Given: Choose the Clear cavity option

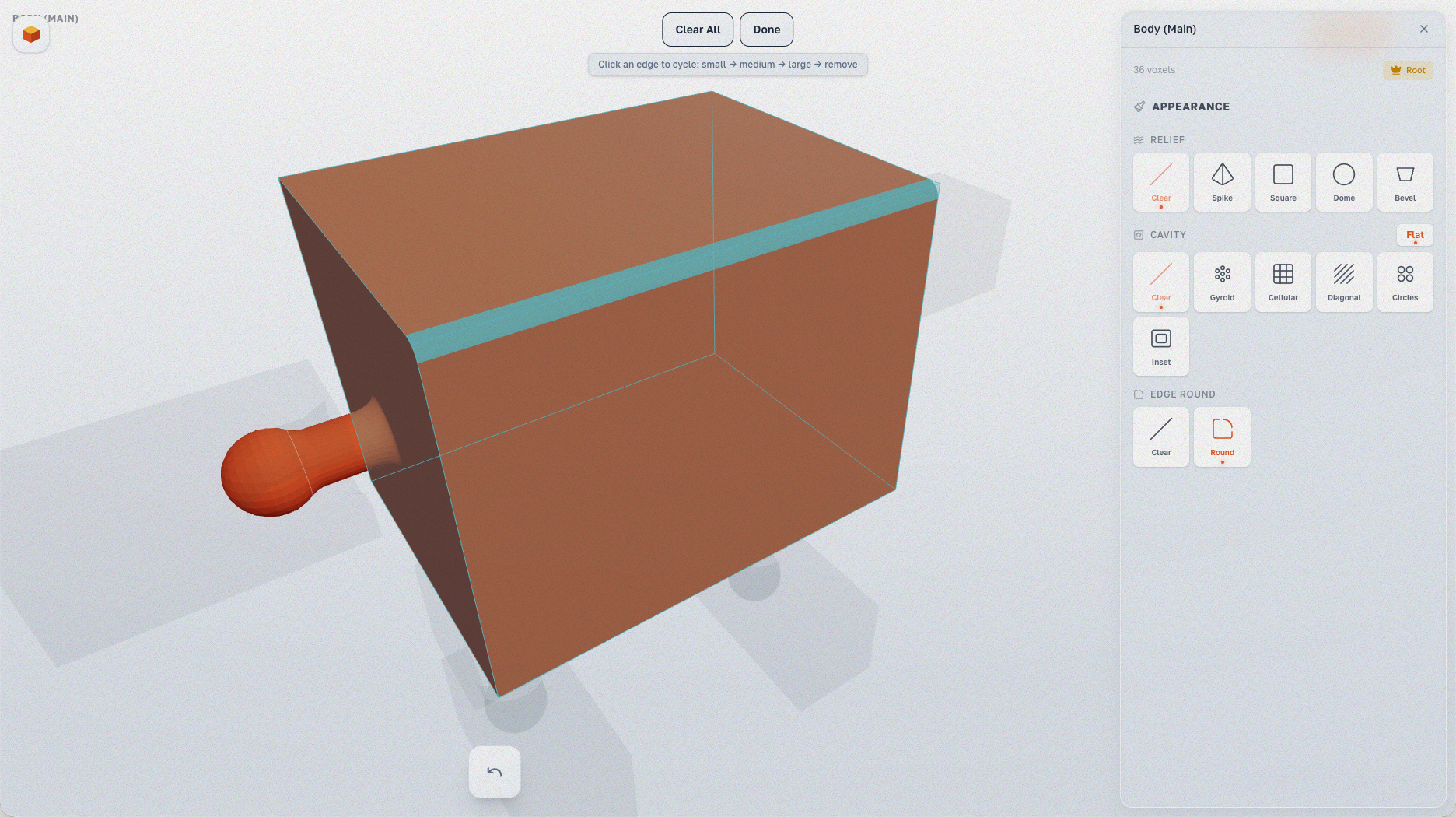Looking at the screenshot, I should point(1161,282).
